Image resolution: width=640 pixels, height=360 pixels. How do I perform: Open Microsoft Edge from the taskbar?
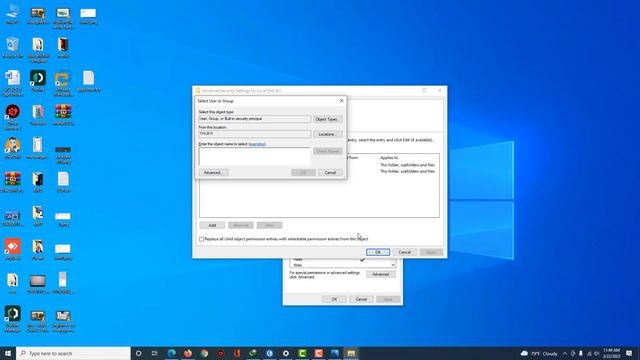[171, 353]
